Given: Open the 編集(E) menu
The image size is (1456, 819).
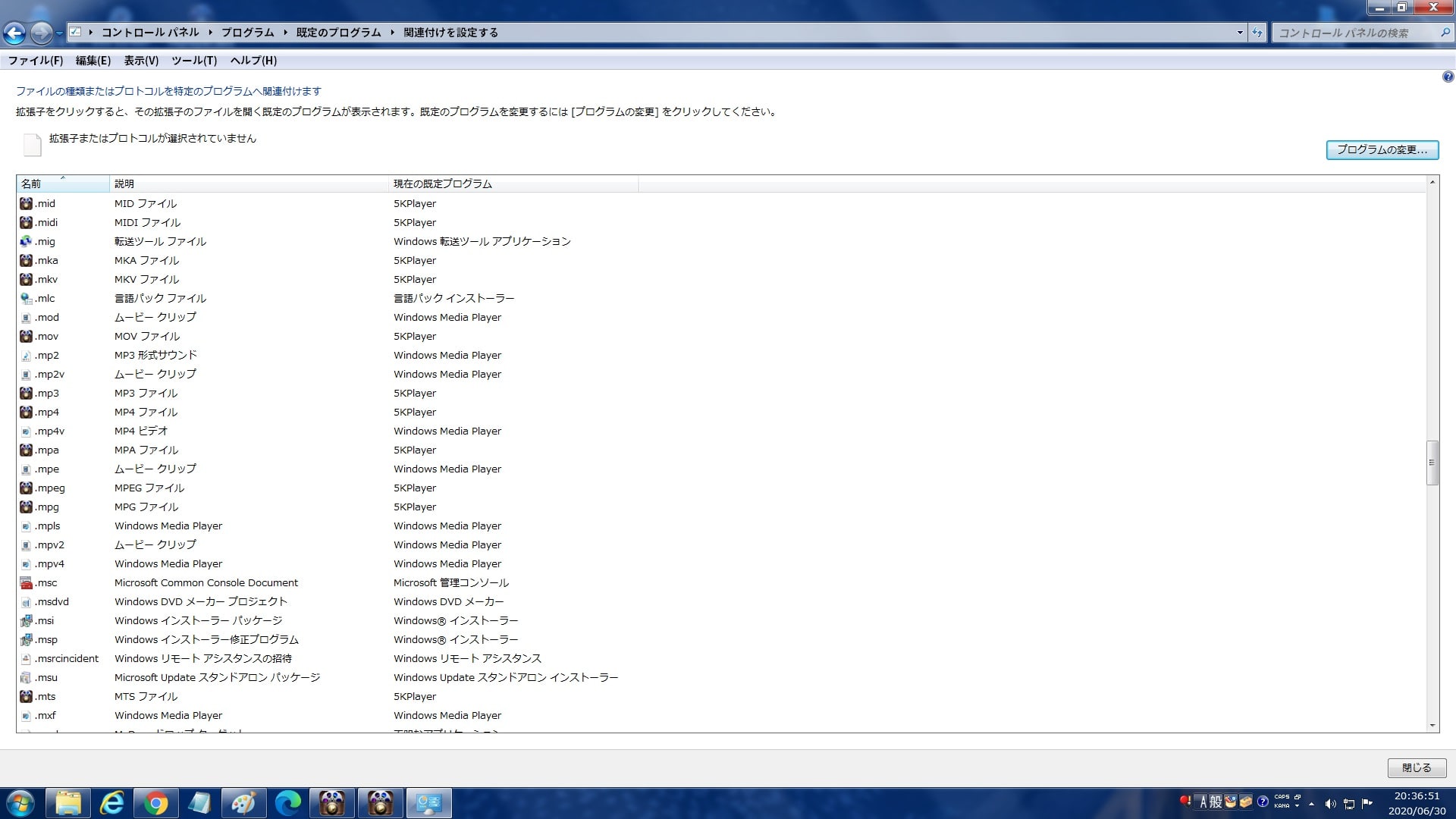Looking at the screenshot, I should tap(93, 61).
